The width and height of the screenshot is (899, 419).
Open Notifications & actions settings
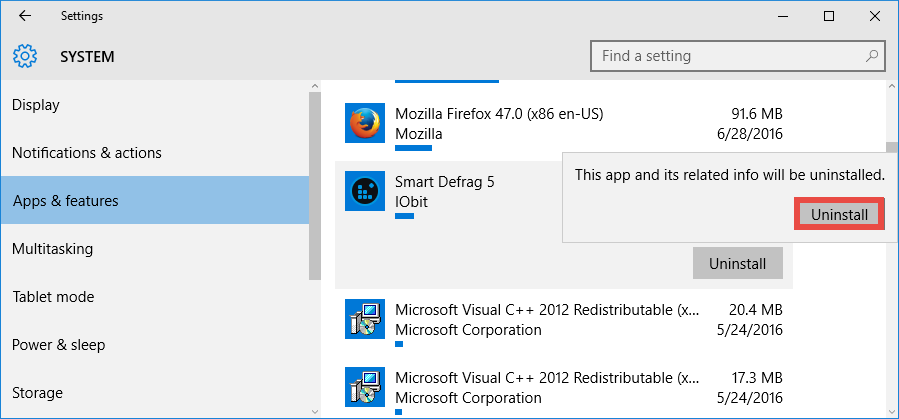click(x=155, y=153)
